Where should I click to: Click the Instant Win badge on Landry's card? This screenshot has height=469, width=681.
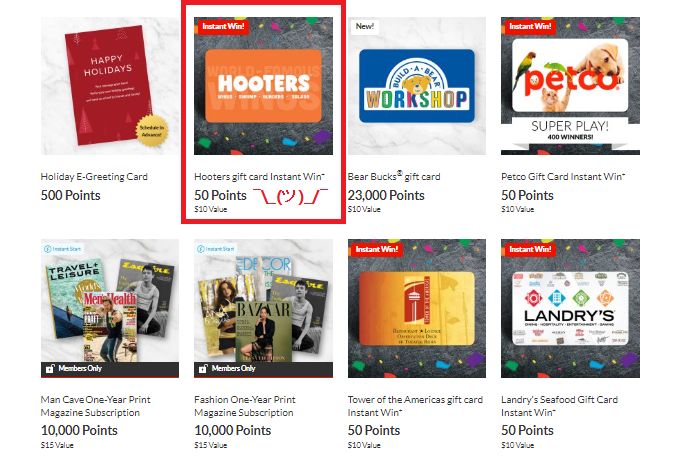coord(530,249)
